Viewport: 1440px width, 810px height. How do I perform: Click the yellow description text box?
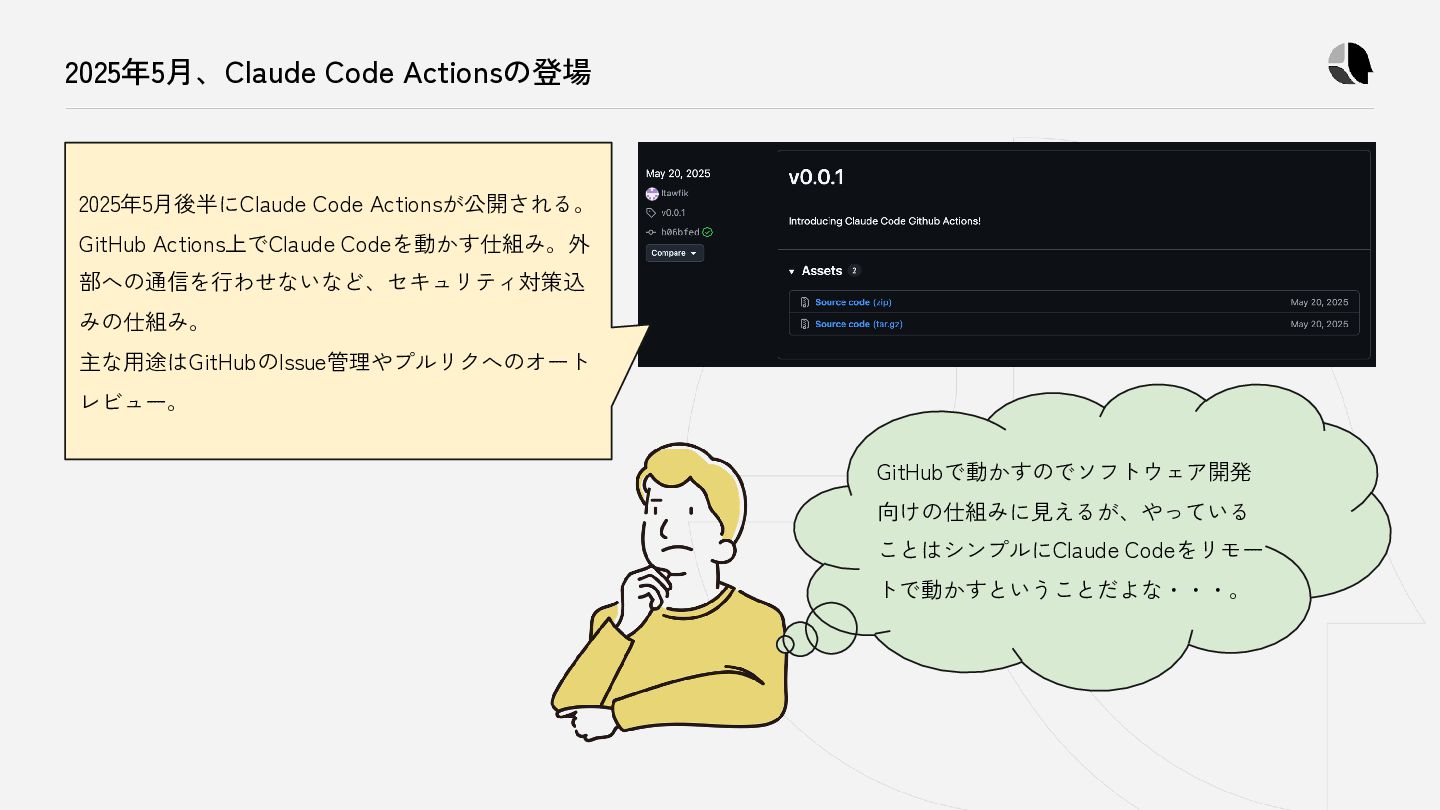click(338, 301)
